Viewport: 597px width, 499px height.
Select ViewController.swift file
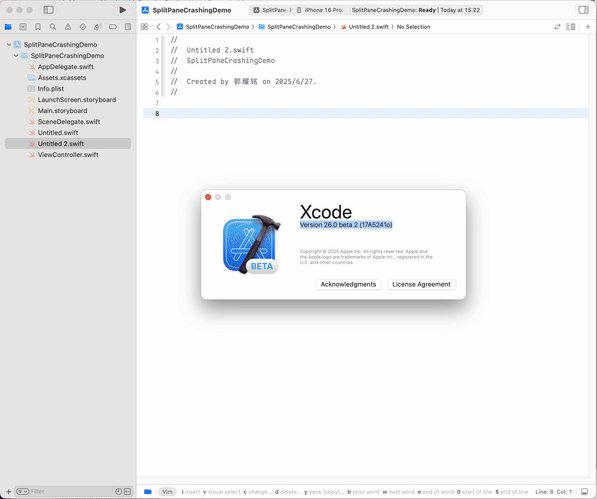tap(68, 155)
